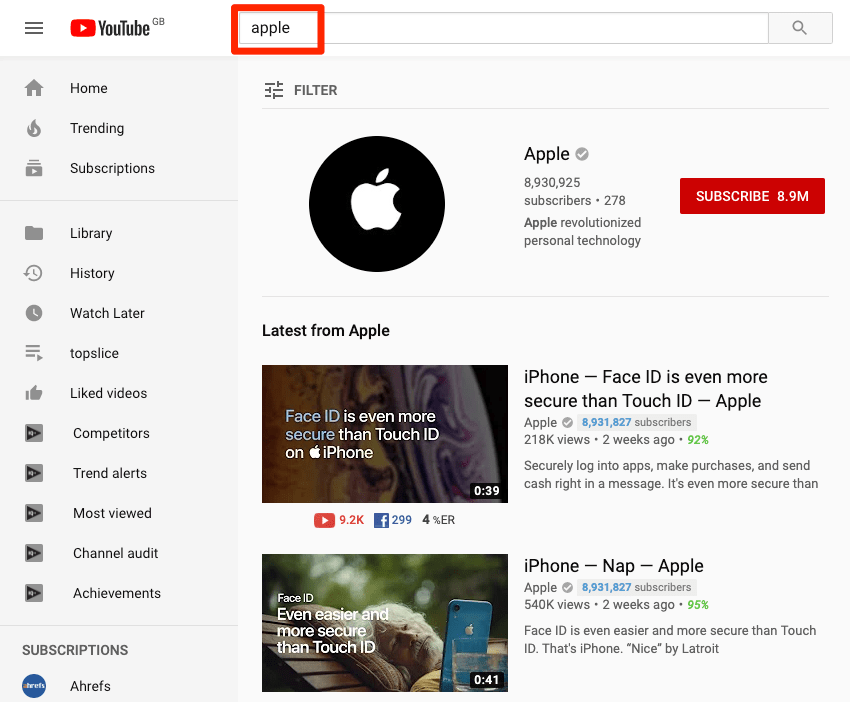The width and height of the screenshot is (850, 702).
Task: Click the verified badge next to Apple
Action: pyautogui.click(x=583, y=154)
